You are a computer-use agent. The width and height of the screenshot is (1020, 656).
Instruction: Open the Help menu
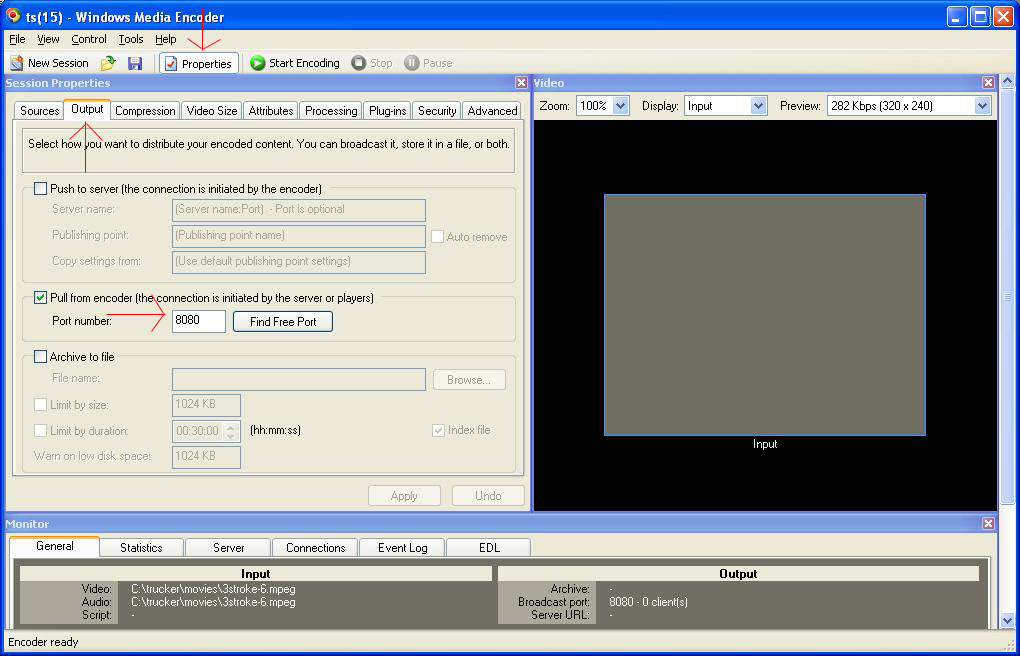[166, 39]
